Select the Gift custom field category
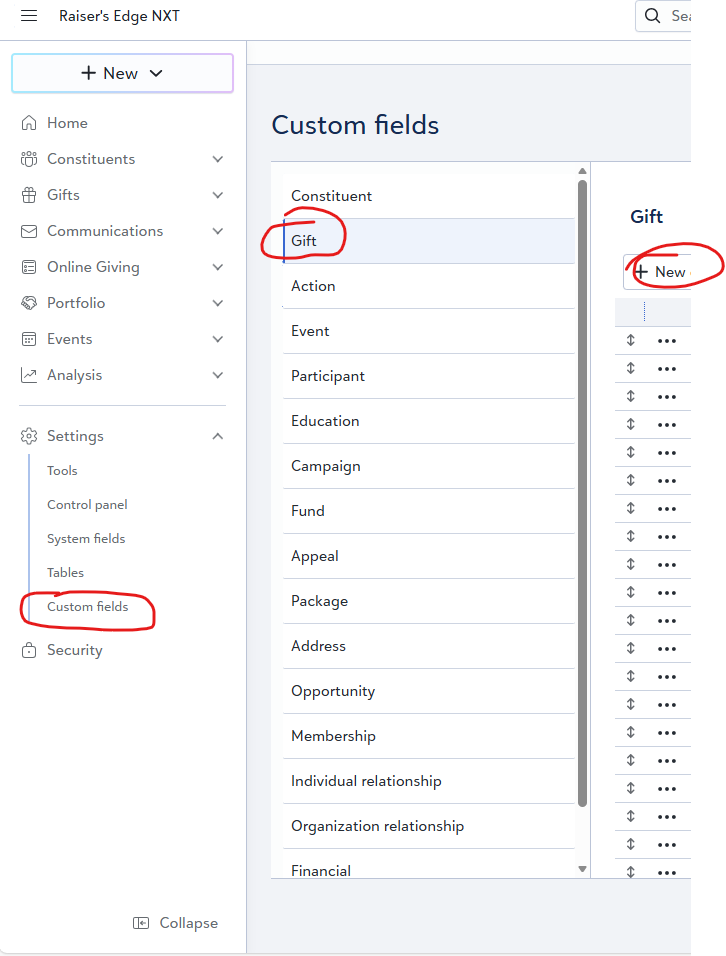 pyautogui.click(x=429, y=241)
